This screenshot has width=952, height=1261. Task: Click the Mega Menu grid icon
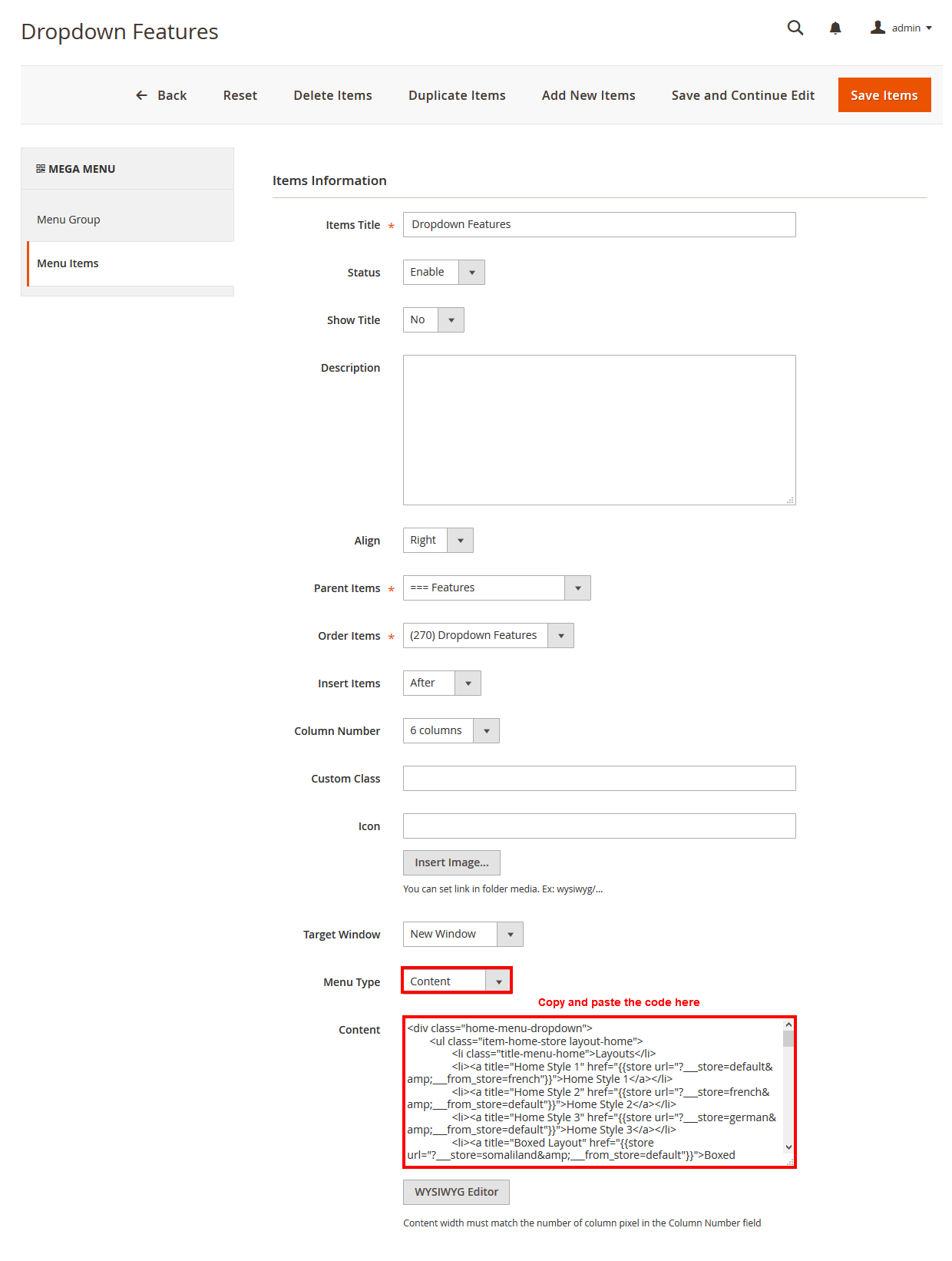[x=41, y=169]
